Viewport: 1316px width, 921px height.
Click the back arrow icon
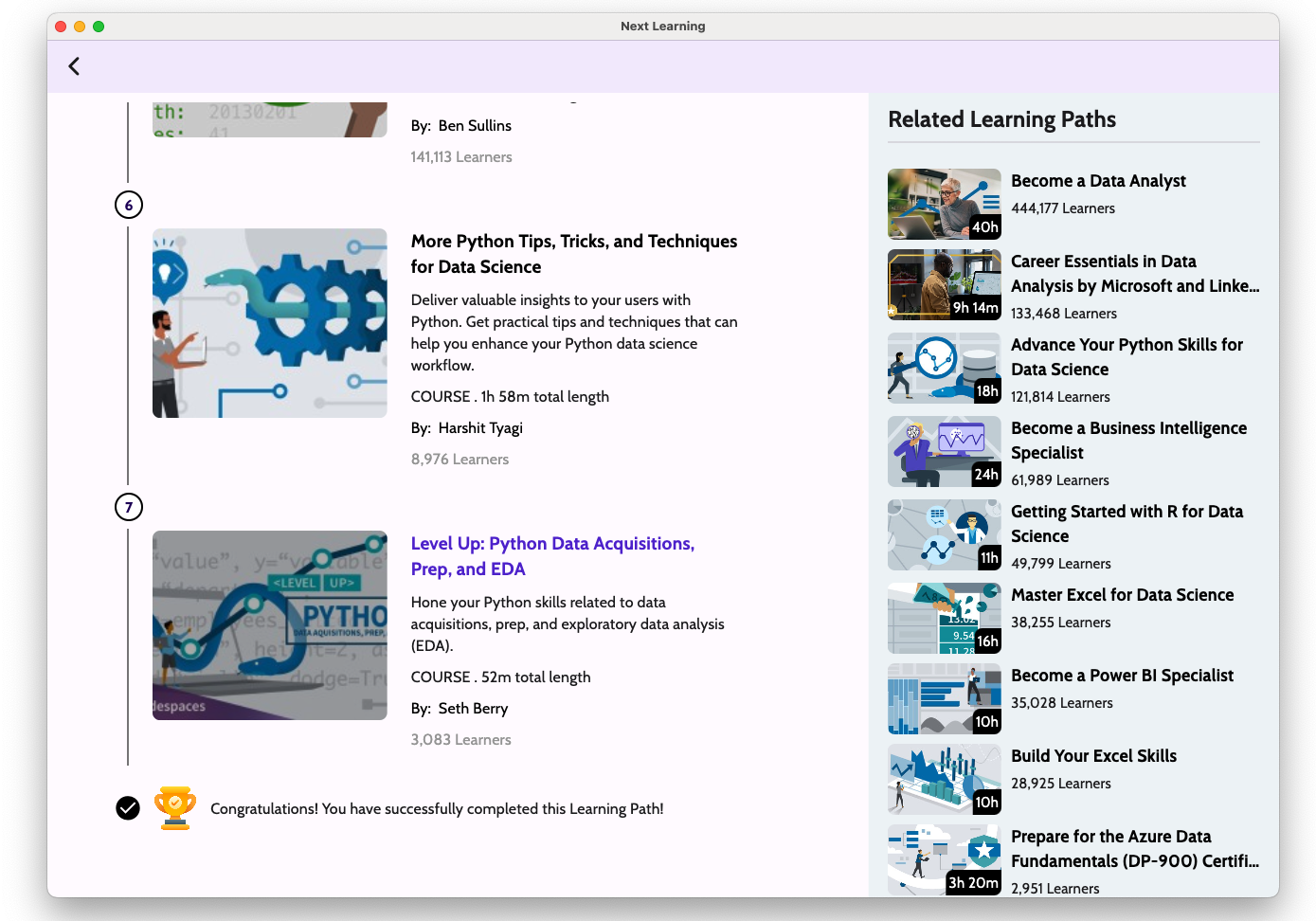tap(74, 66)
